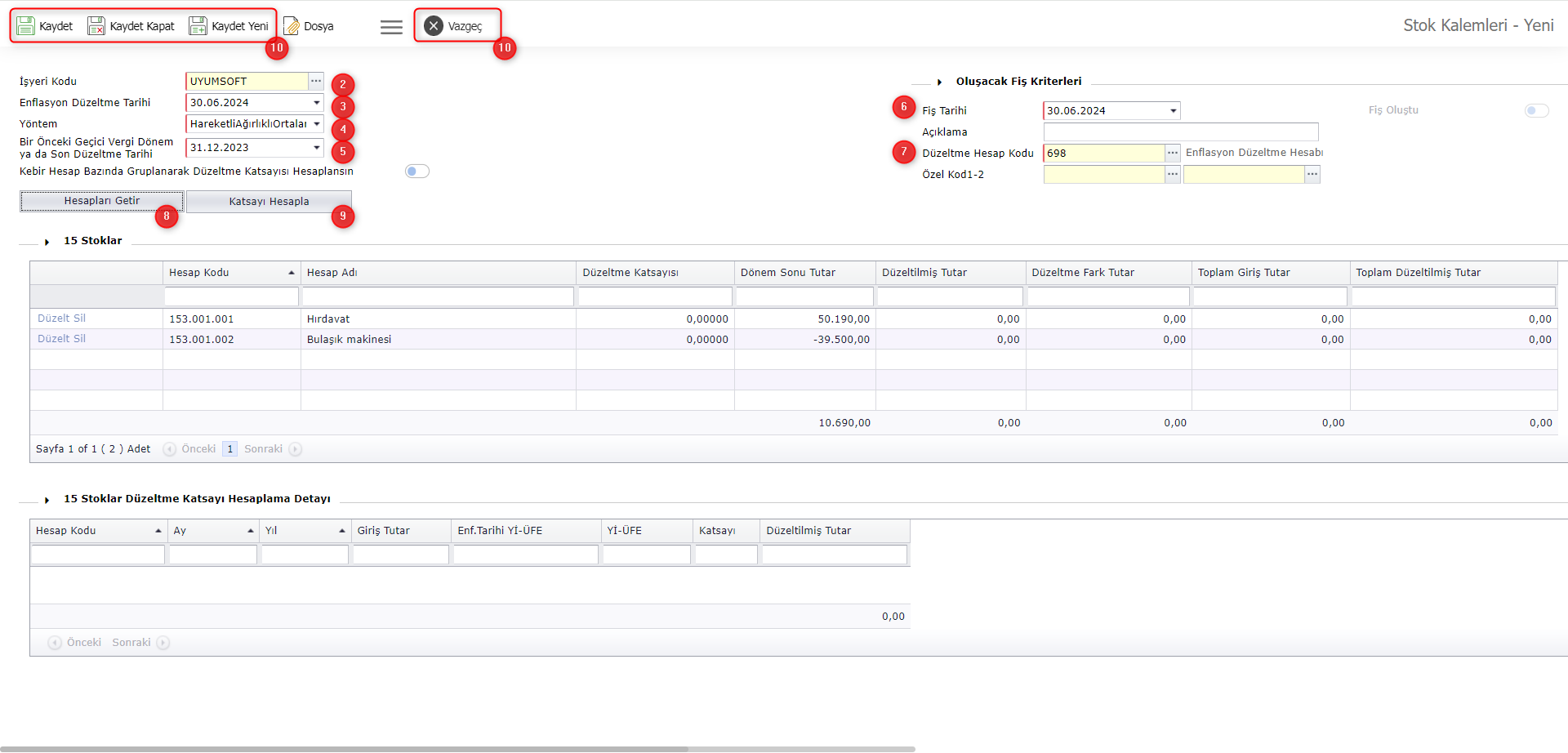Click Toplam Giriş Tutar column header
The height and width of the screenshot is (753, 1568).
(x=1271, y=273)
